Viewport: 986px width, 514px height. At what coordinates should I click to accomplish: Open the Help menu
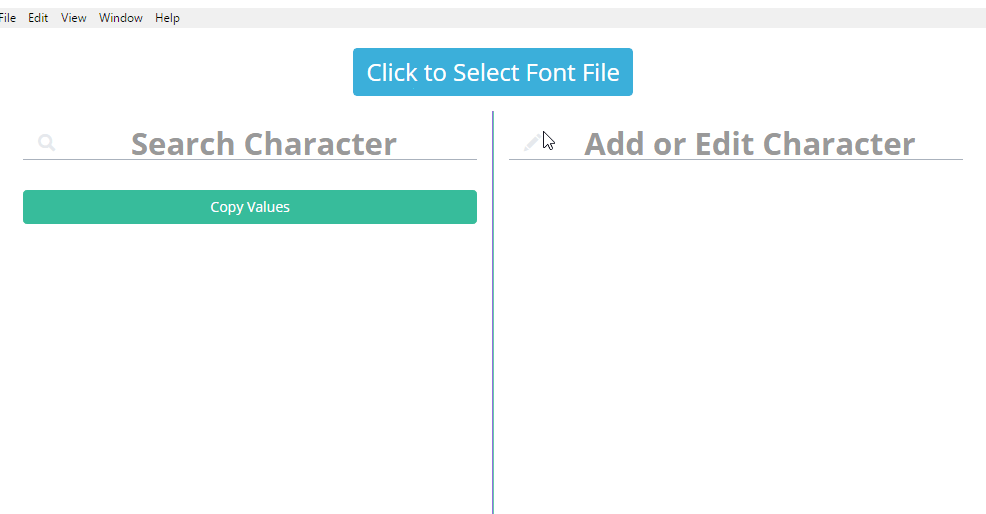(167, 18)
